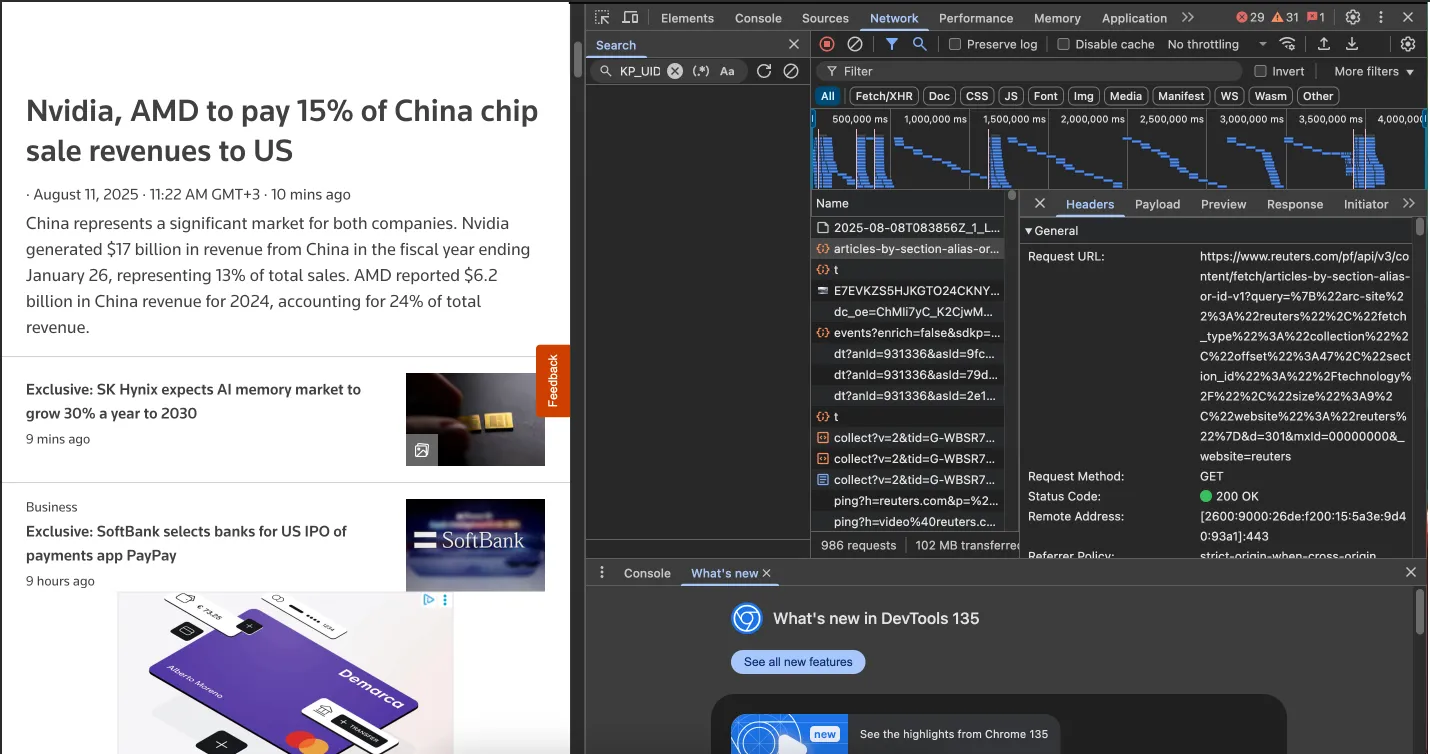Click the See all new features button
This screenshot has height=754, width=1430.
point(798,662)
